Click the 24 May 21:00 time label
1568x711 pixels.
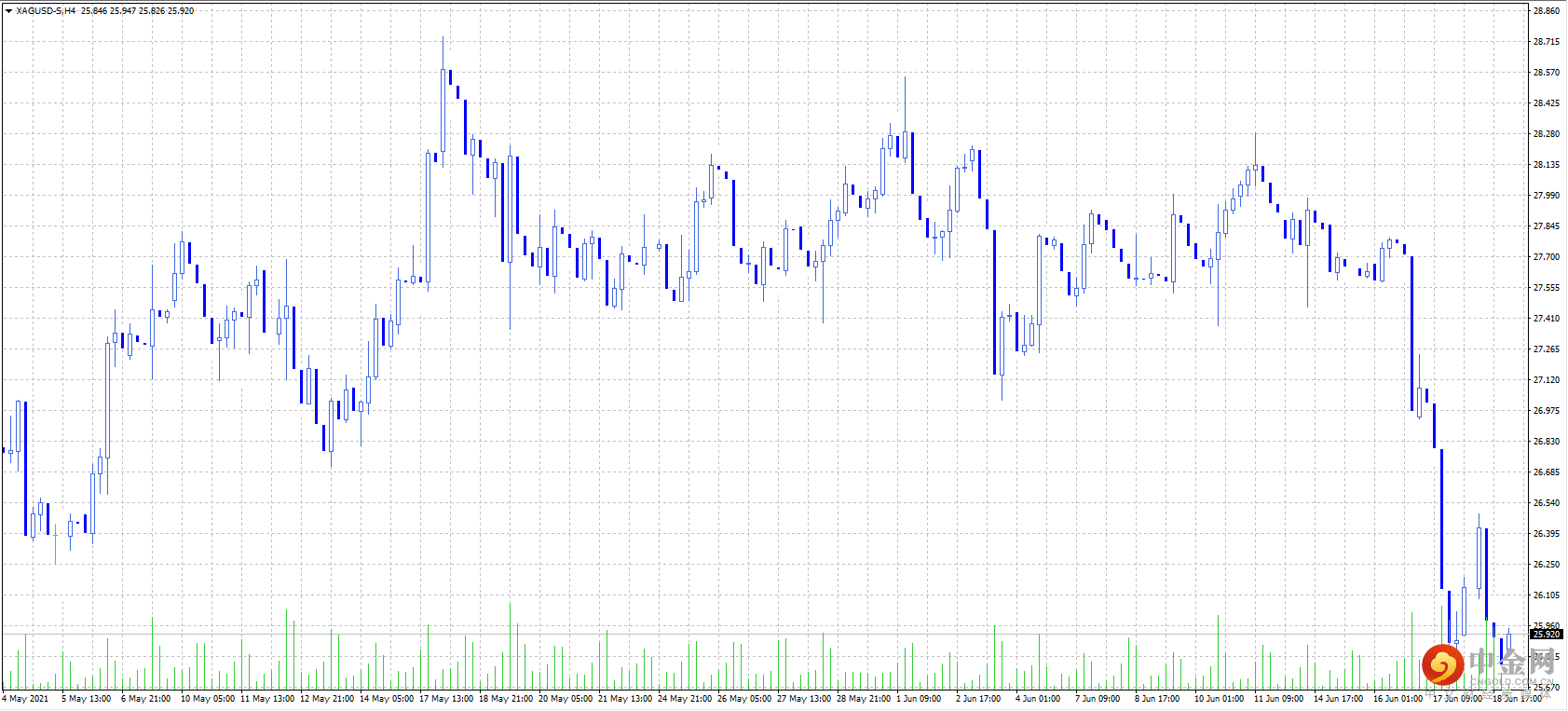(x=685, y=699)
